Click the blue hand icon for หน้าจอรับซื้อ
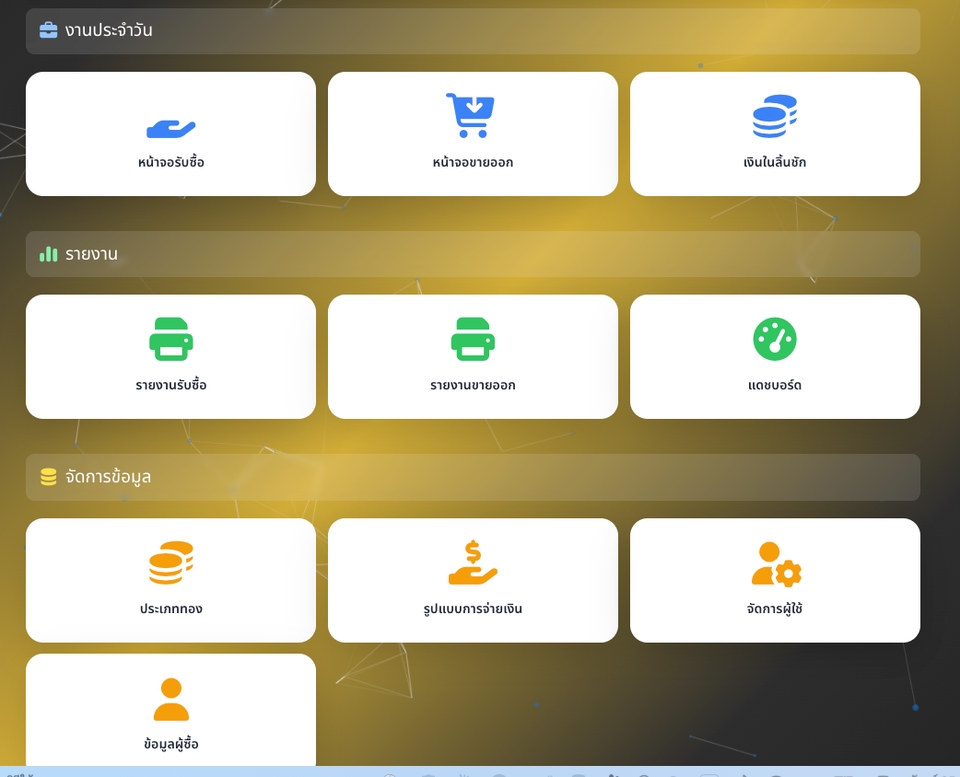Viewport: 960px width, 777px height. (x=171, y=128)
